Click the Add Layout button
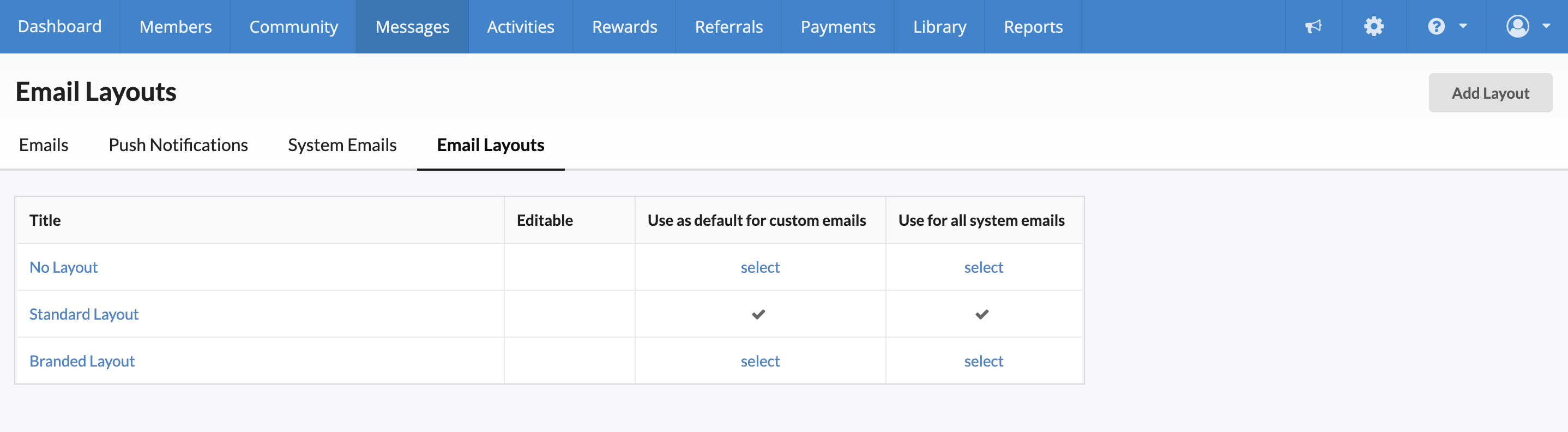The height and width of the screenshot is (432, 1568). tap(1489, 93)
